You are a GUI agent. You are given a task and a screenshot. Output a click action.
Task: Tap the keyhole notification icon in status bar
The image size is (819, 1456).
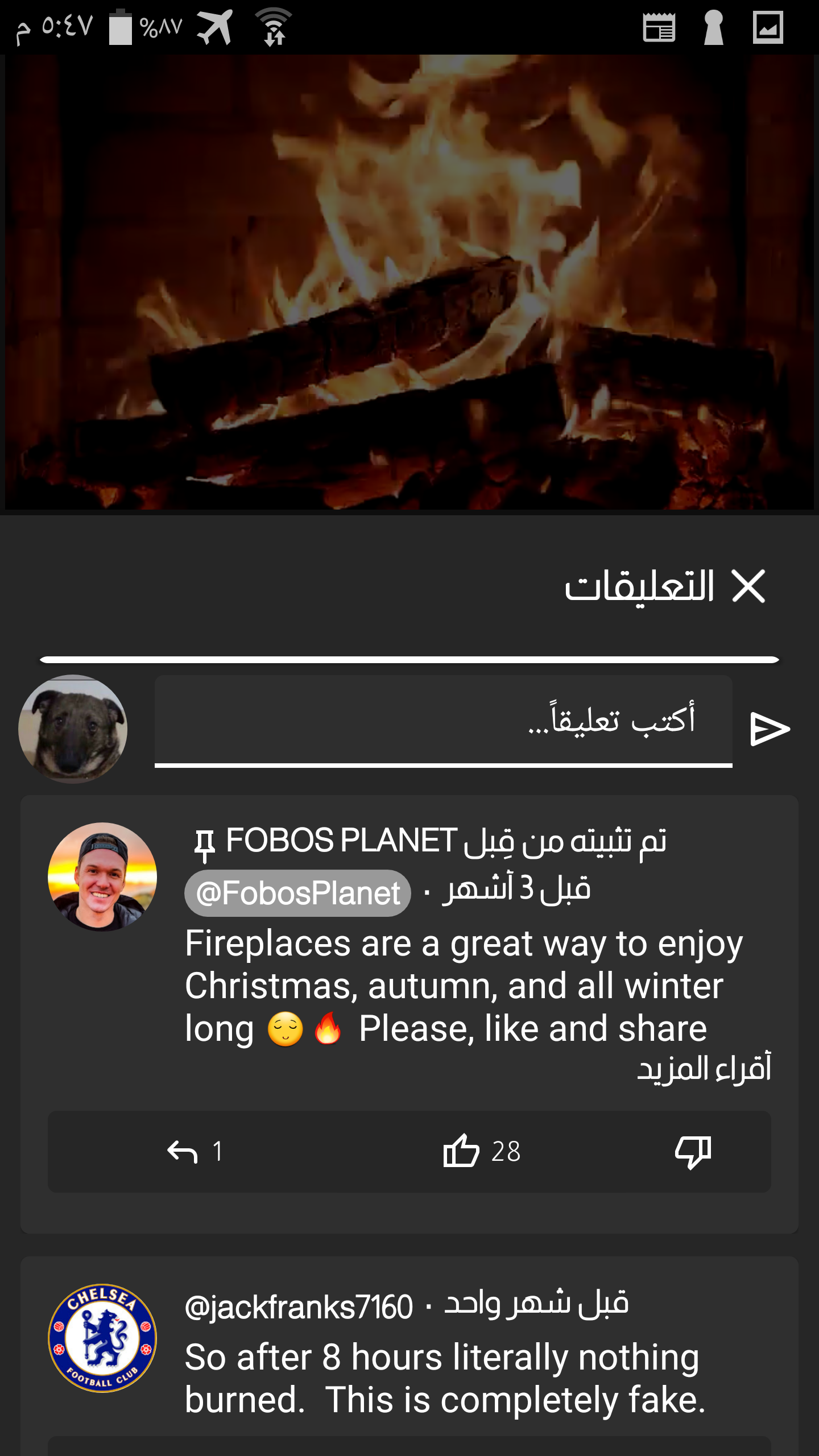click(x=713, y=27)
